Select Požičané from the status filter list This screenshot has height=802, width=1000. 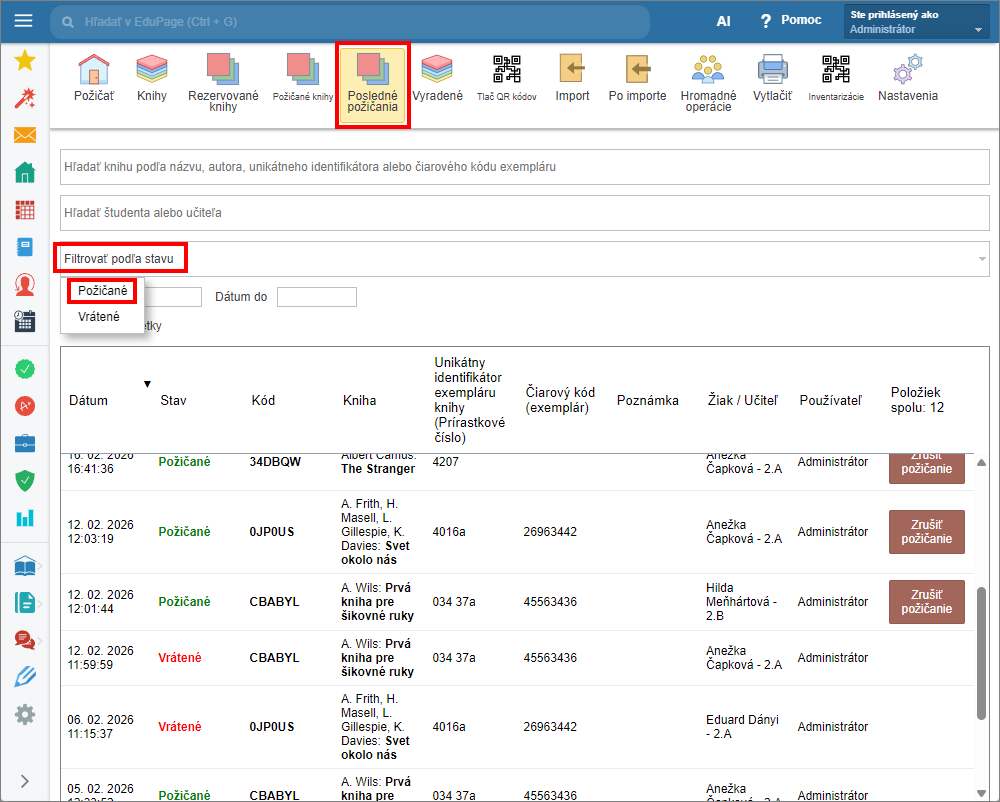(102, 290)
